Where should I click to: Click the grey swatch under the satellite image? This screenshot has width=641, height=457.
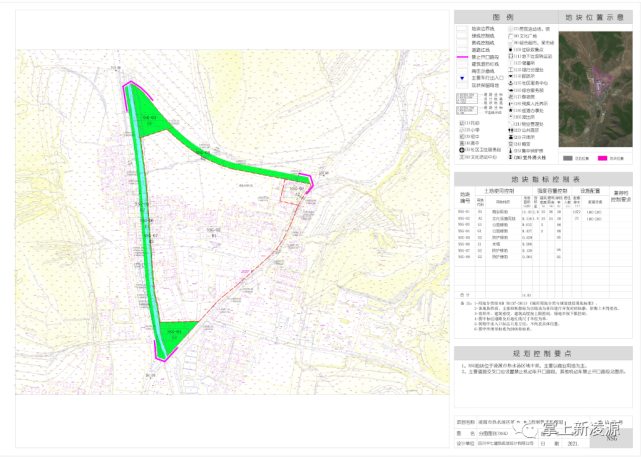pyautogui.click(x=567, y=158)
